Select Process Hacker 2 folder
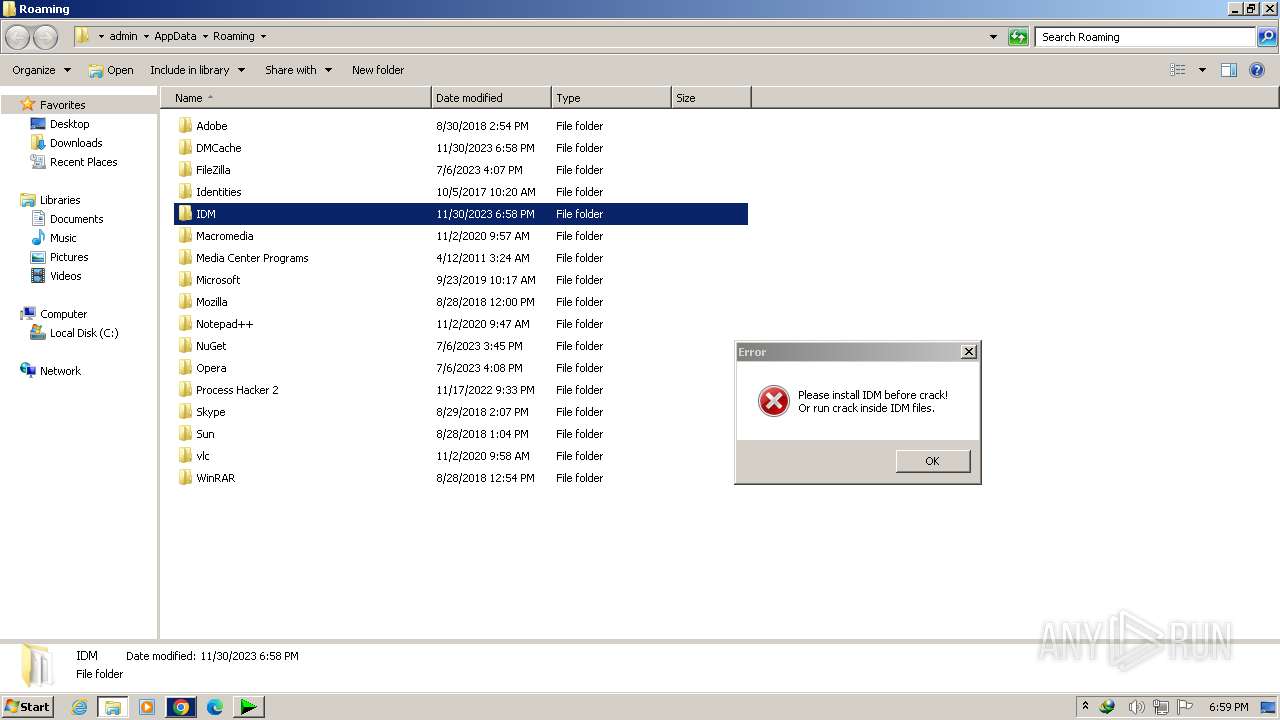This screenshot has width=1280, height=720. [x=460, y=390]
